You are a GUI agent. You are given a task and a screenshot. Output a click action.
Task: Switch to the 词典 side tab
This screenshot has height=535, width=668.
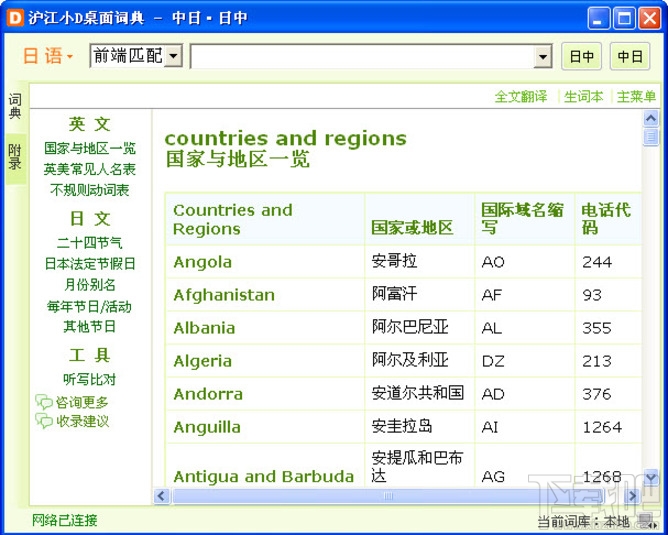[x=15, y=106]
